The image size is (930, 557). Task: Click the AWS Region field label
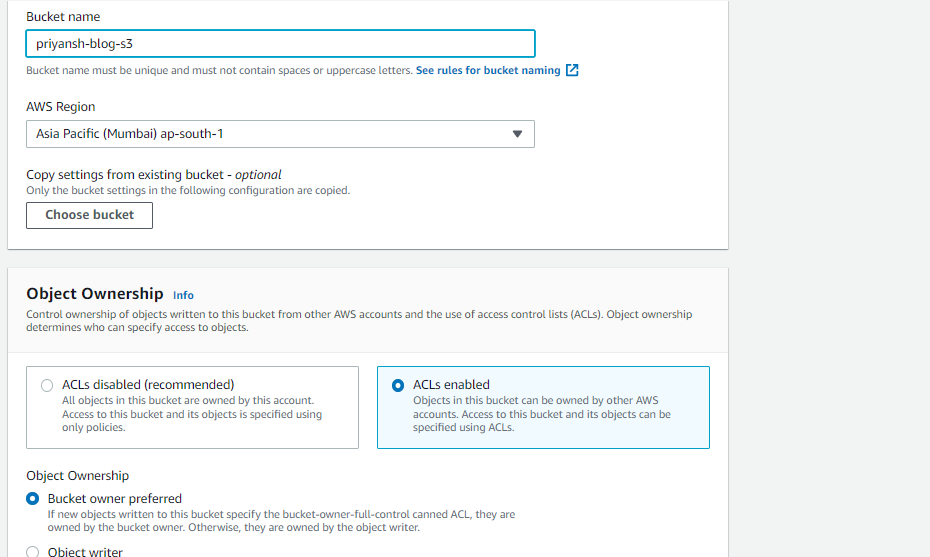click(61, 107)
